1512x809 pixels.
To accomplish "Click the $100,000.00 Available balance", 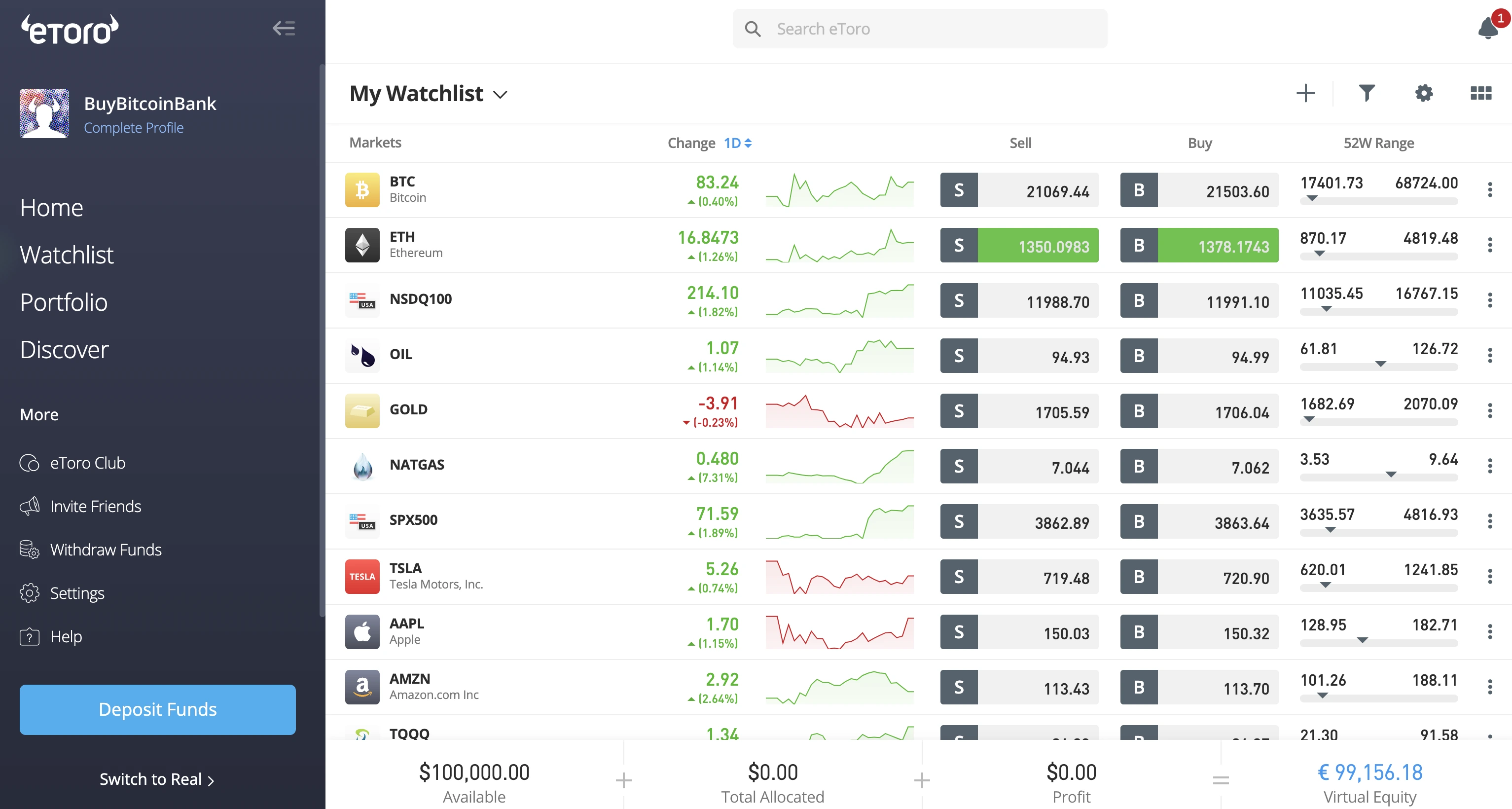I will pos(474,772).
